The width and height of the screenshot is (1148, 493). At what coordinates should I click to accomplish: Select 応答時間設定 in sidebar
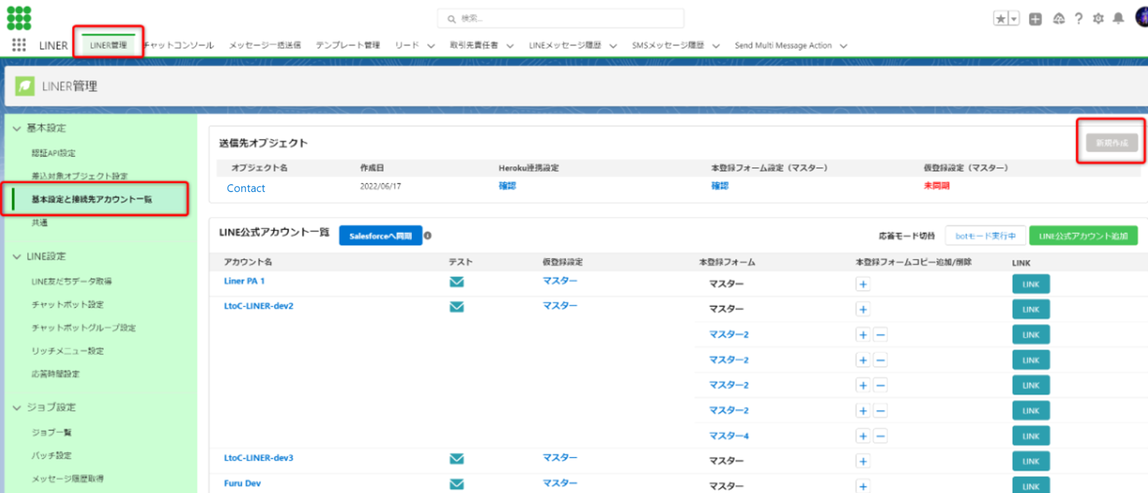tap(56, 374)
